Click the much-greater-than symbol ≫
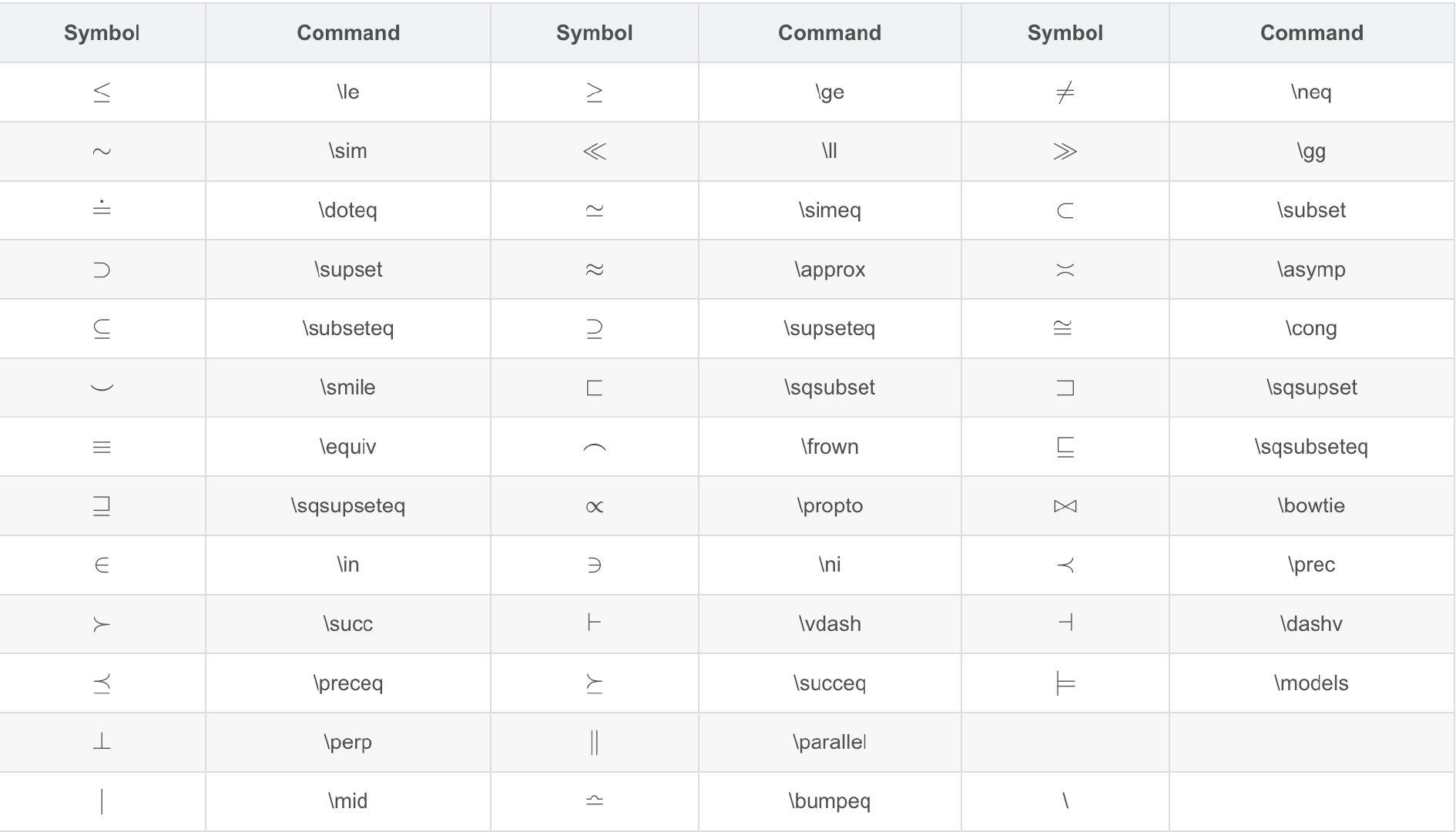This screenshot has height=832, width=1456. pyautogui.click(x=1065, y=151)
